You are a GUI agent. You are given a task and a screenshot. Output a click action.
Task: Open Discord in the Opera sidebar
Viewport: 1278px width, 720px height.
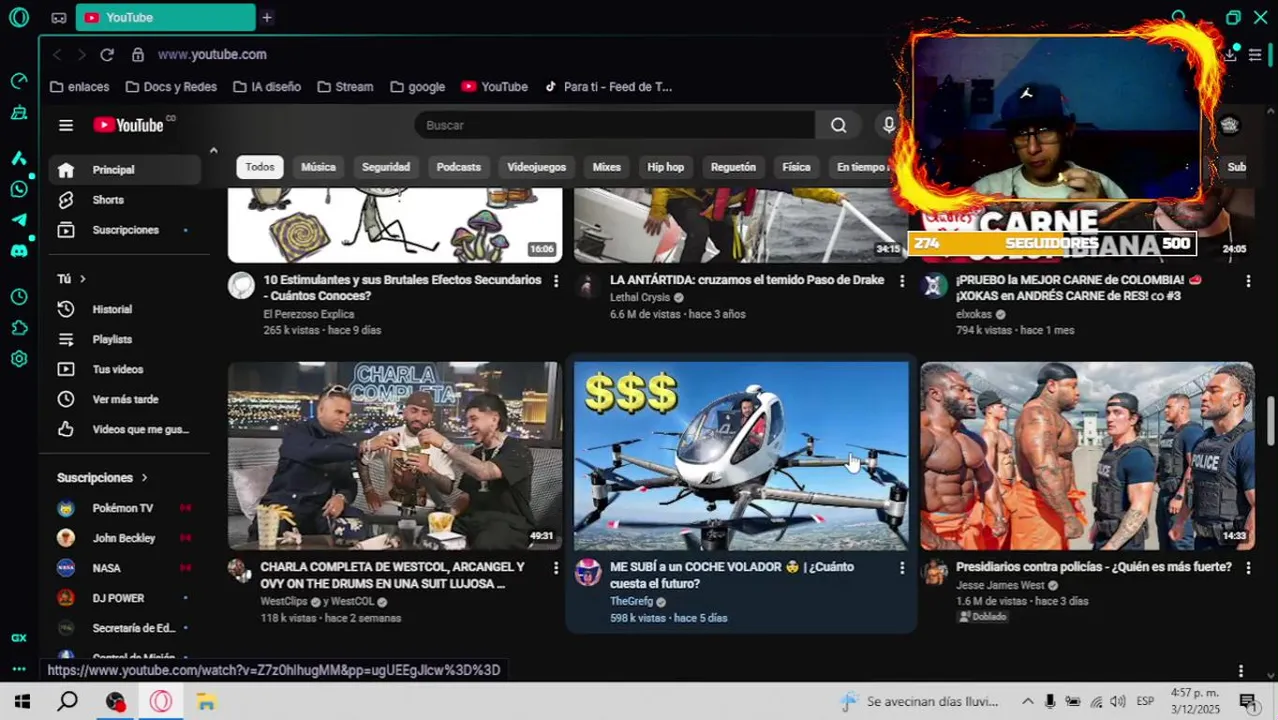18,251
